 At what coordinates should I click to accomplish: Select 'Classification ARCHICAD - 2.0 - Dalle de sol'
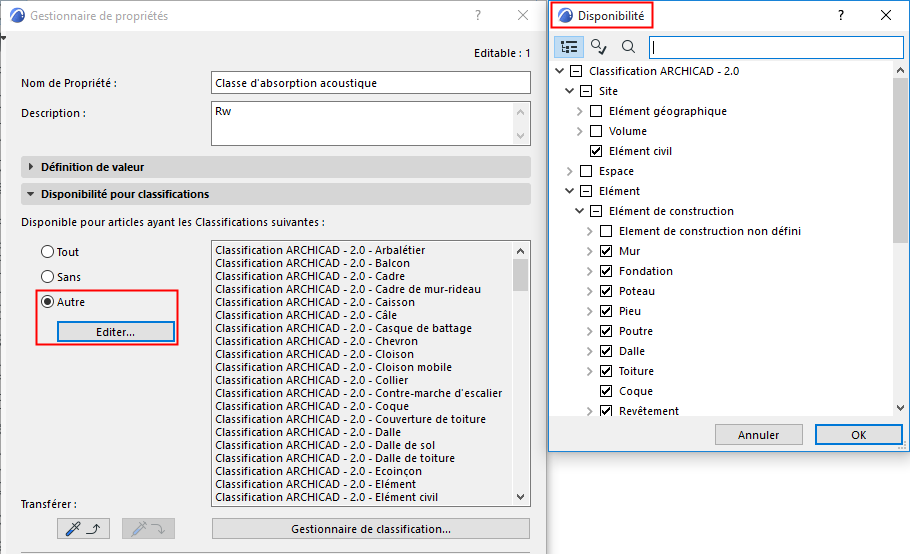pos(325,445)
